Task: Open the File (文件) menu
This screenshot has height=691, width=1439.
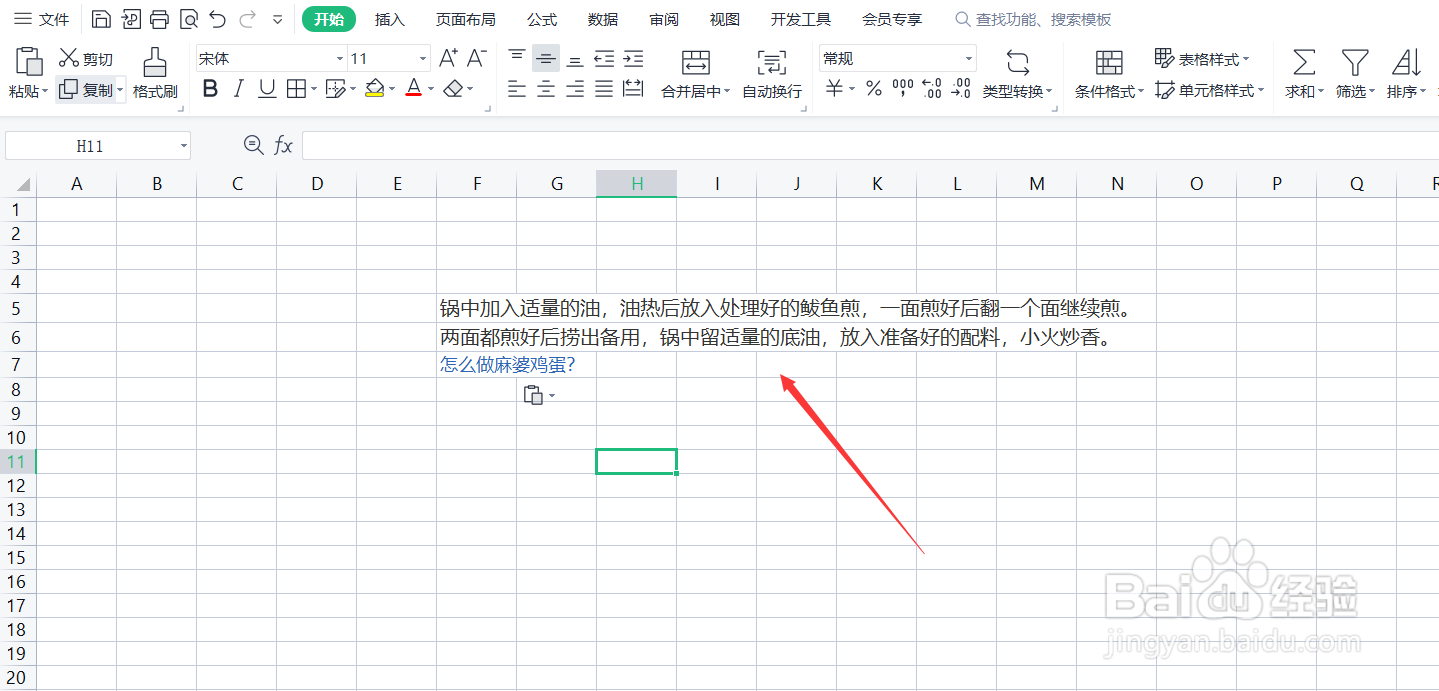Action: [42, 19]
